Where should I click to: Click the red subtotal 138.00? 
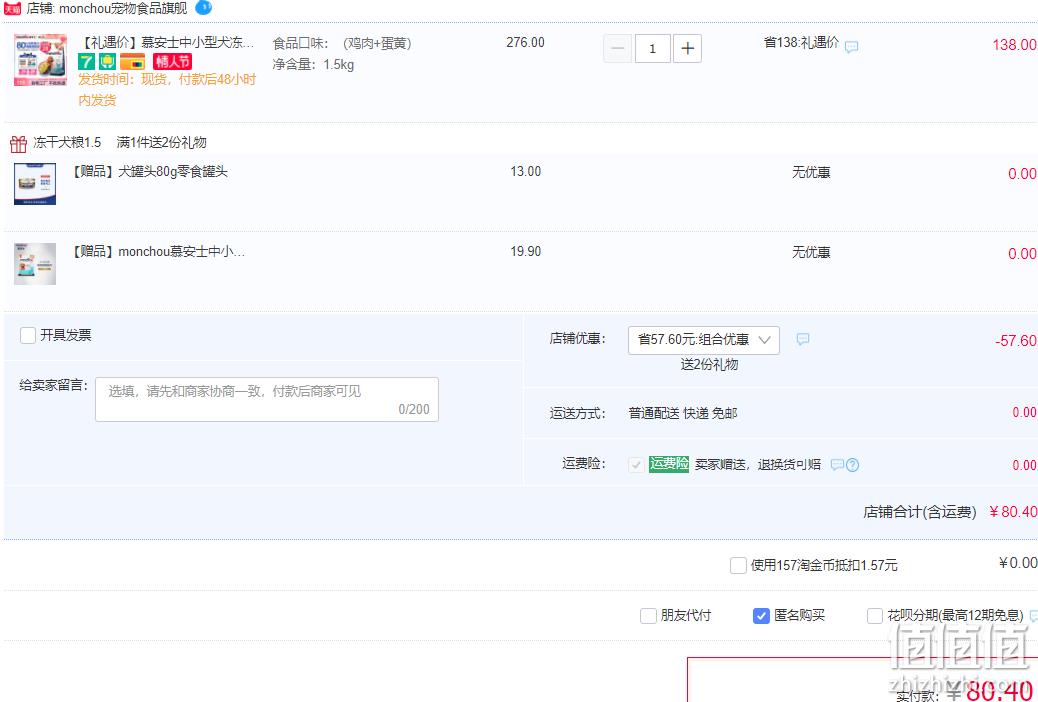(x=1014, y=45)
